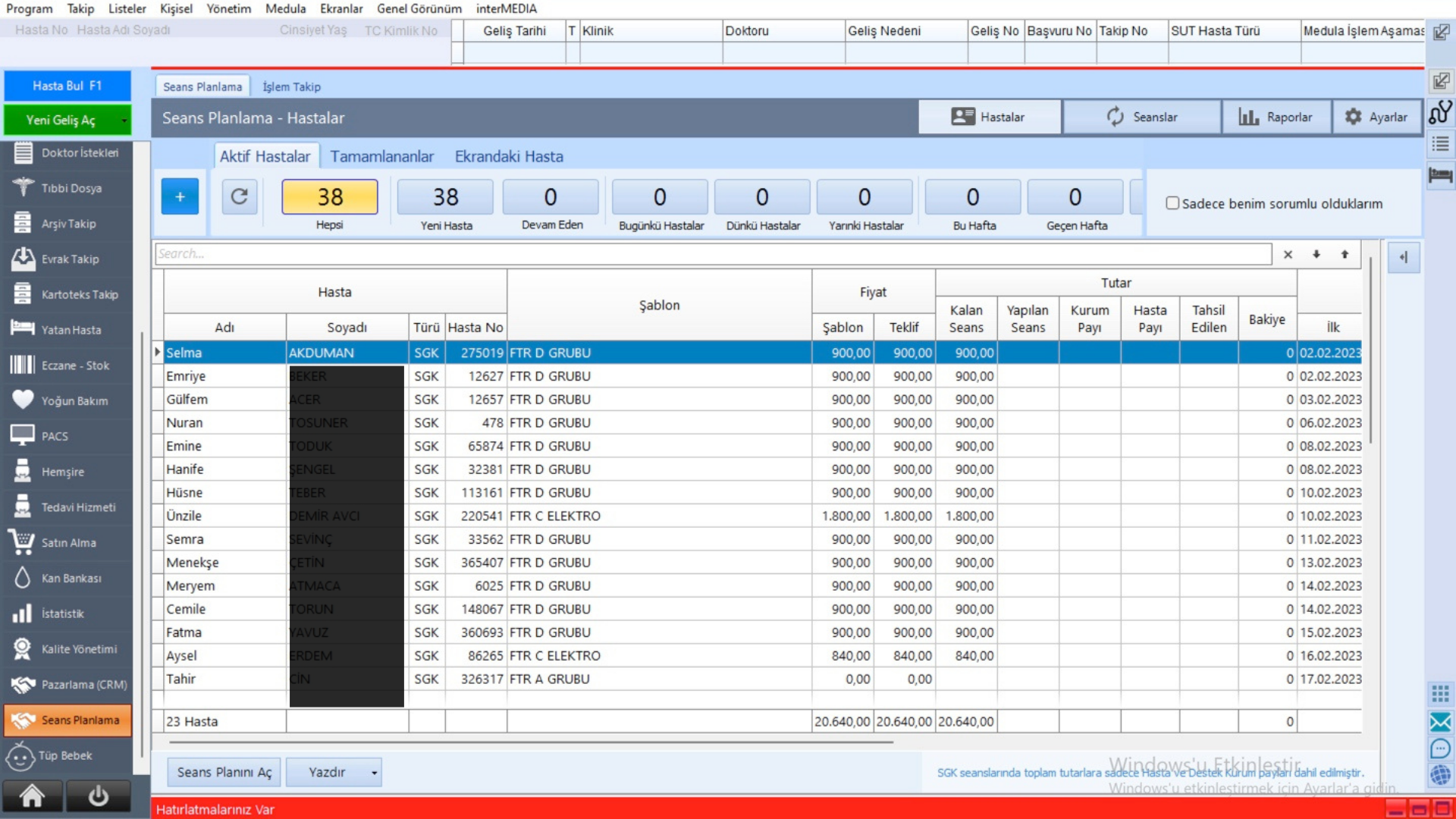The image size is (1456, 819).
Task: Open Eczane - Stok module
Action: 74,366
